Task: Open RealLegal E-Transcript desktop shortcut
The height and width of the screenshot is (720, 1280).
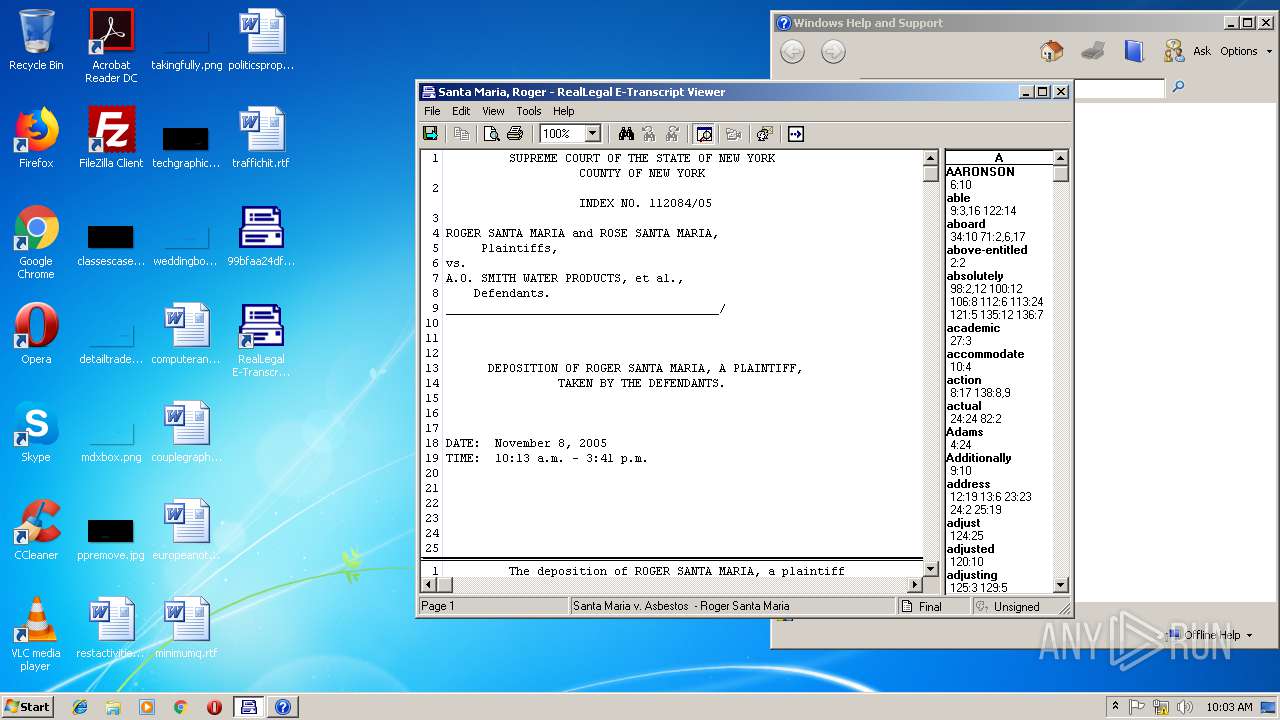Action: (261, 340)
